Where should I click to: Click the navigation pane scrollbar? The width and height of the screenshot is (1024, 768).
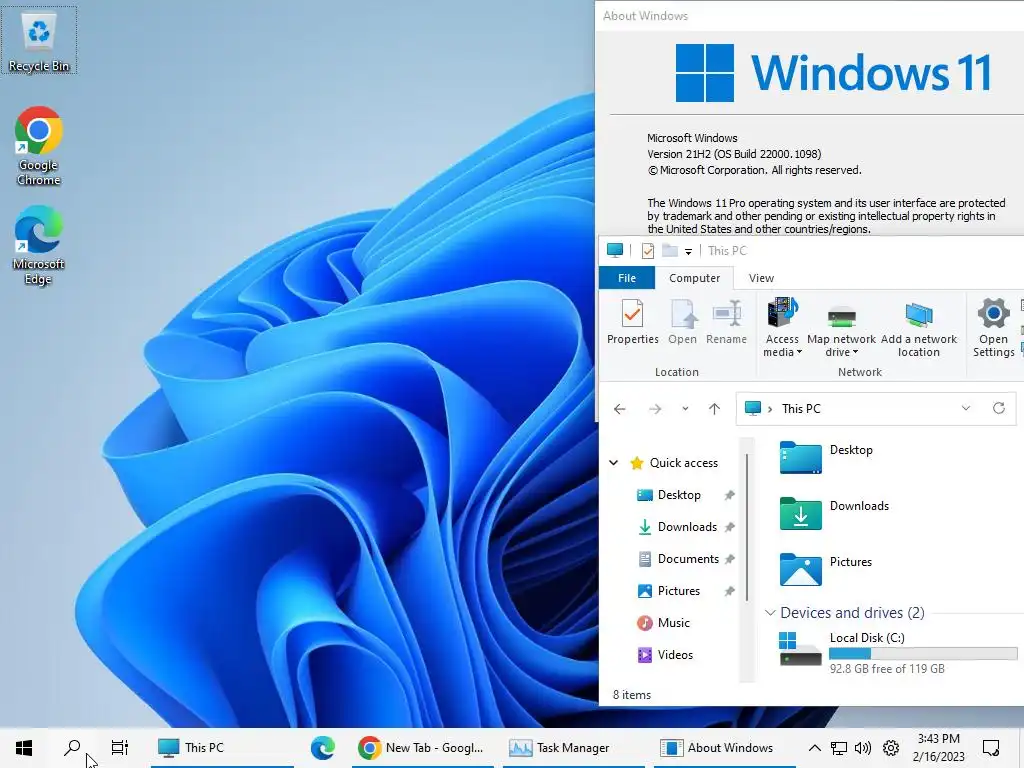(x=746, y=529)
